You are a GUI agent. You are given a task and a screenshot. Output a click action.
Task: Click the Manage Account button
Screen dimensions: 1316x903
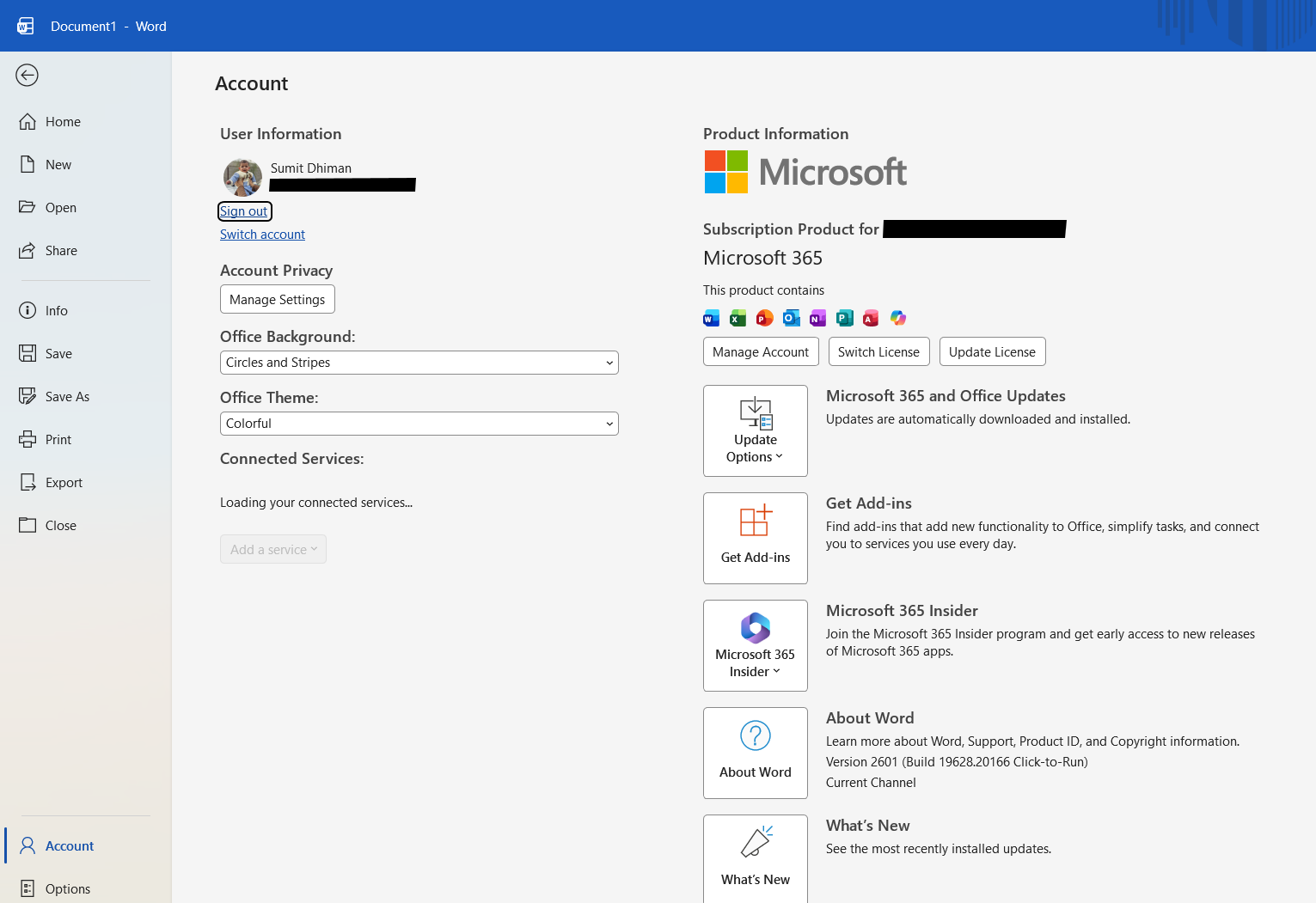click(761, 351)
